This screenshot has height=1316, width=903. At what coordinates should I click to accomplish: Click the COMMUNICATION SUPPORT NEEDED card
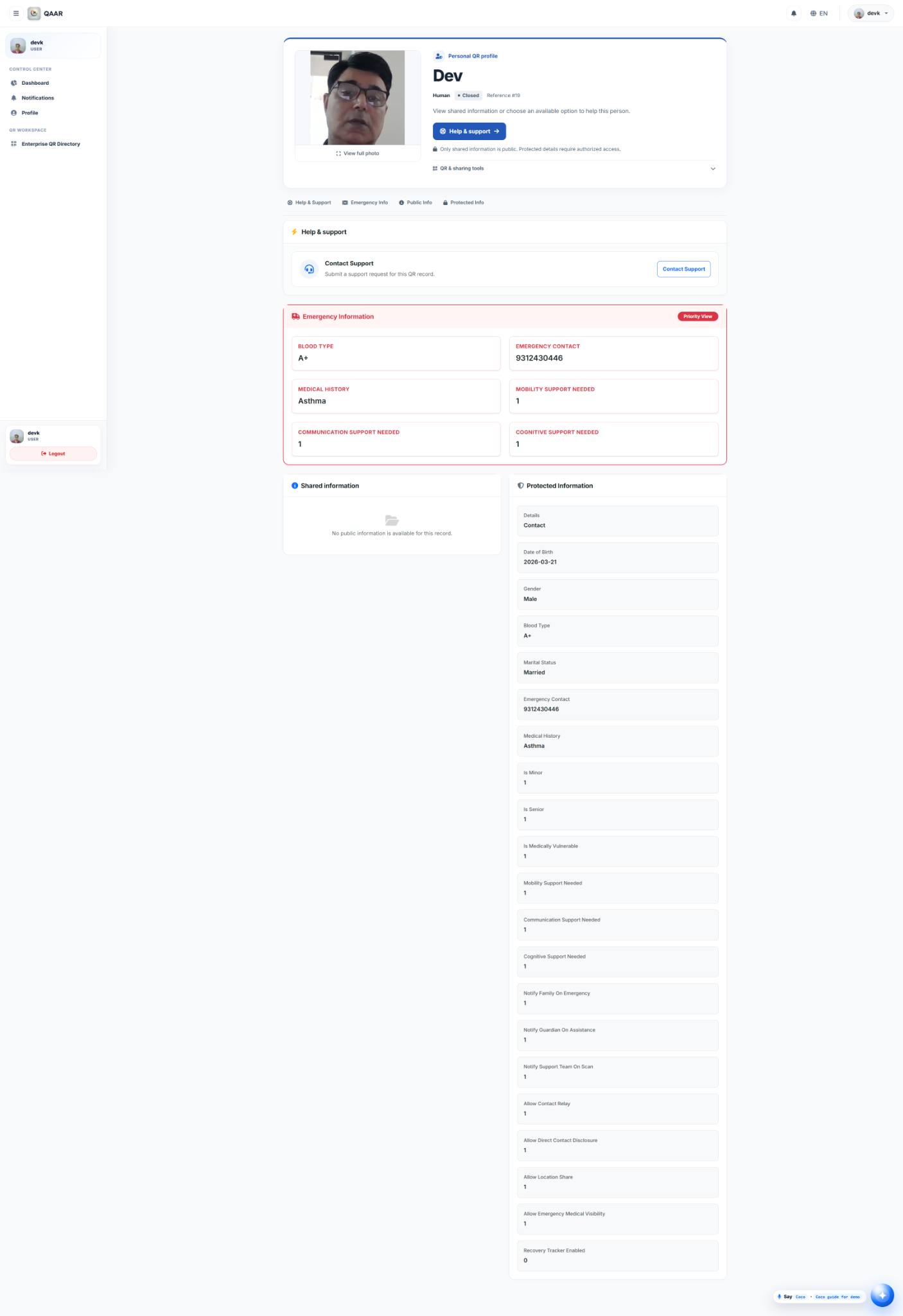396,439
